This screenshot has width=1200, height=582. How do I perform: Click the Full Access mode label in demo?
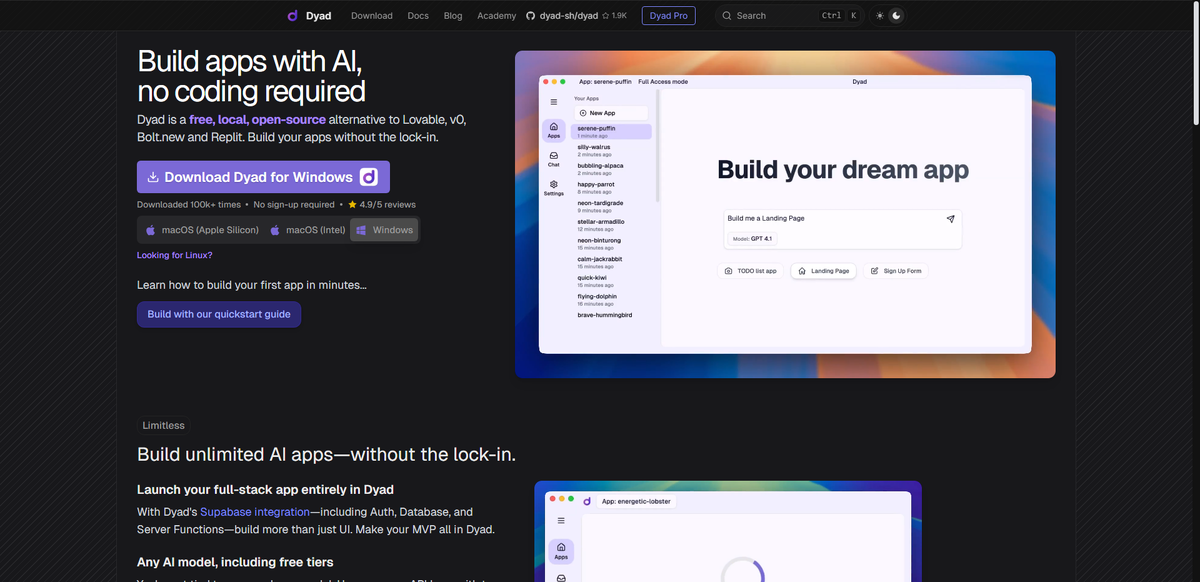tap(663, 81)
